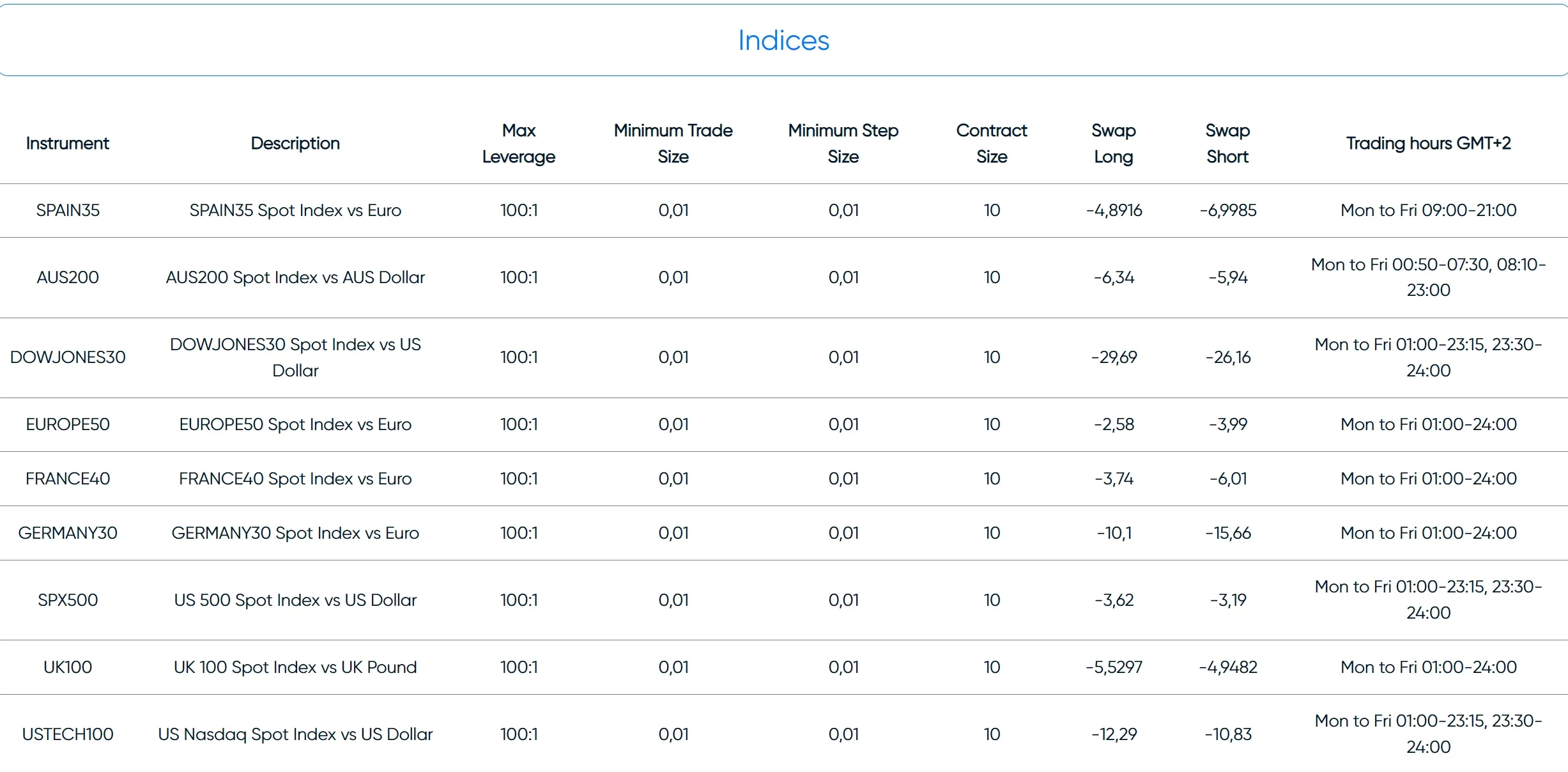Click the Minimum Trade Size column header

(x=673, y=143)
